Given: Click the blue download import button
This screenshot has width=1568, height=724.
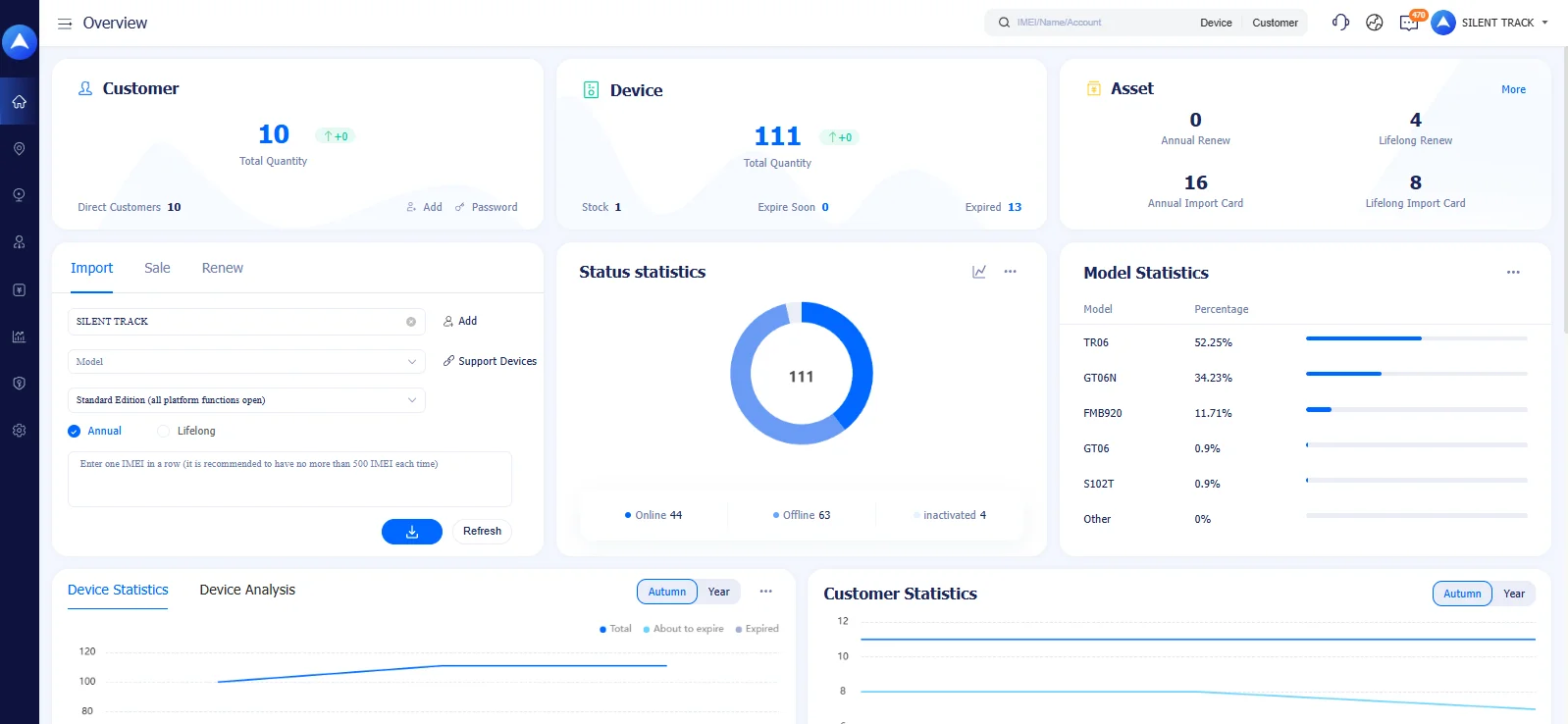Looking at the screenshot, I should (411, 532).
